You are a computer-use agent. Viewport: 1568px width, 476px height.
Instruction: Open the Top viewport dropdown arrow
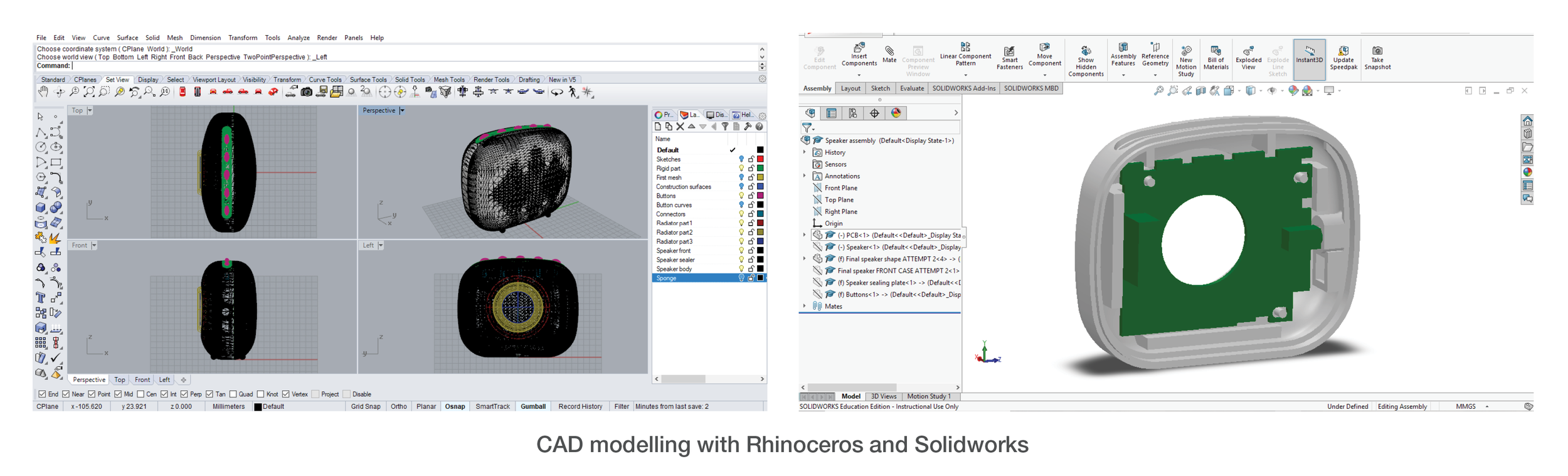[x=90, y=110]
